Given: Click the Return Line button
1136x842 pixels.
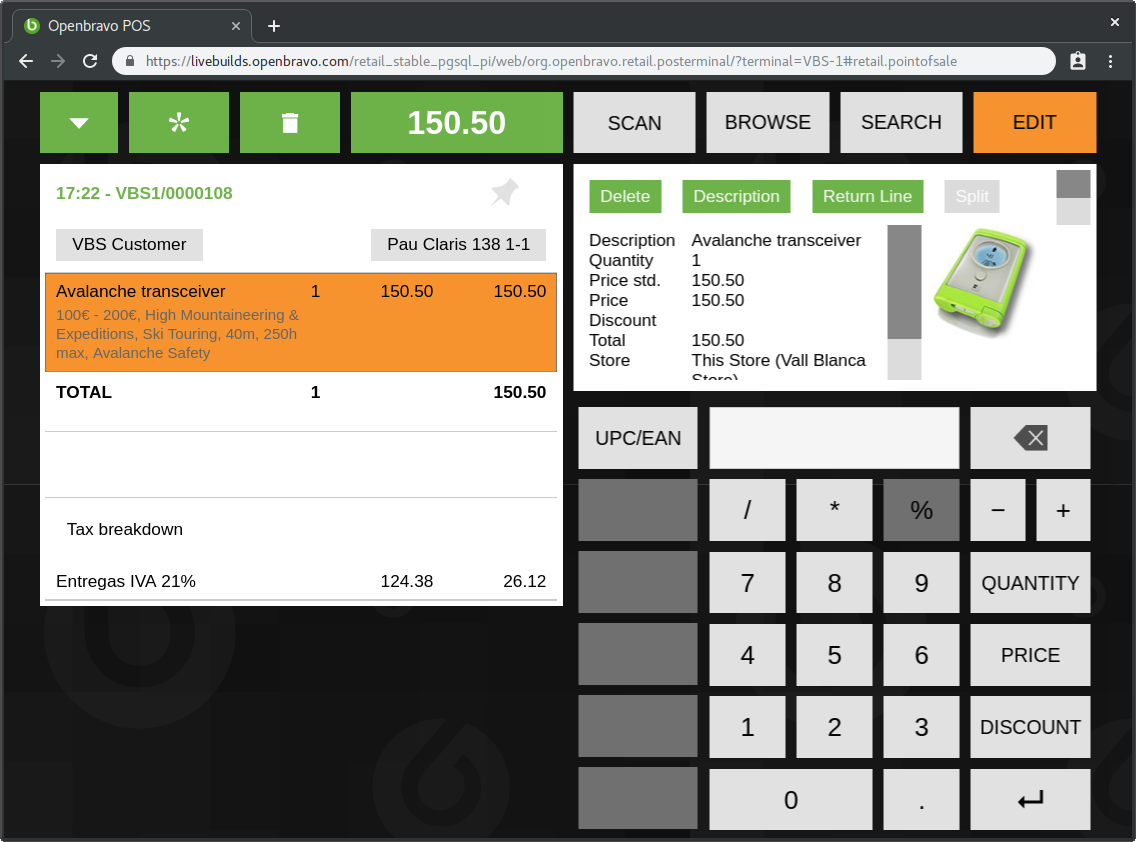Looking at the screenshot, I should point(867,196).
